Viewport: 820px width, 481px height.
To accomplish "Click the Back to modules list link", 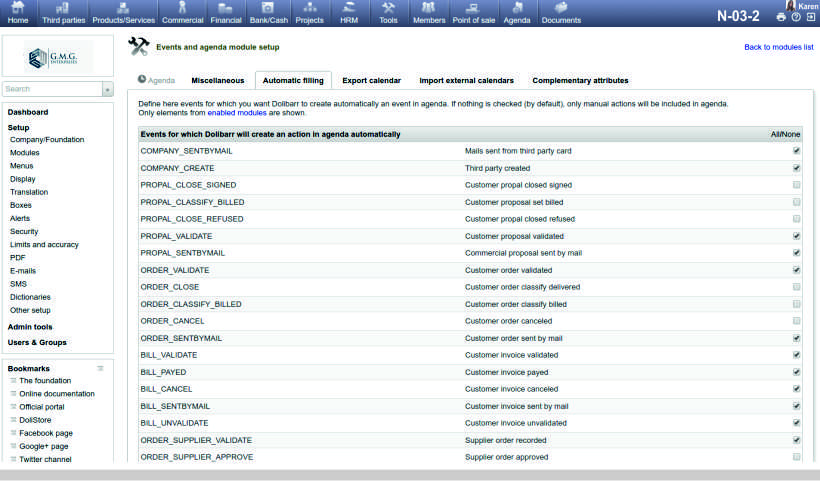I will 778,47.
